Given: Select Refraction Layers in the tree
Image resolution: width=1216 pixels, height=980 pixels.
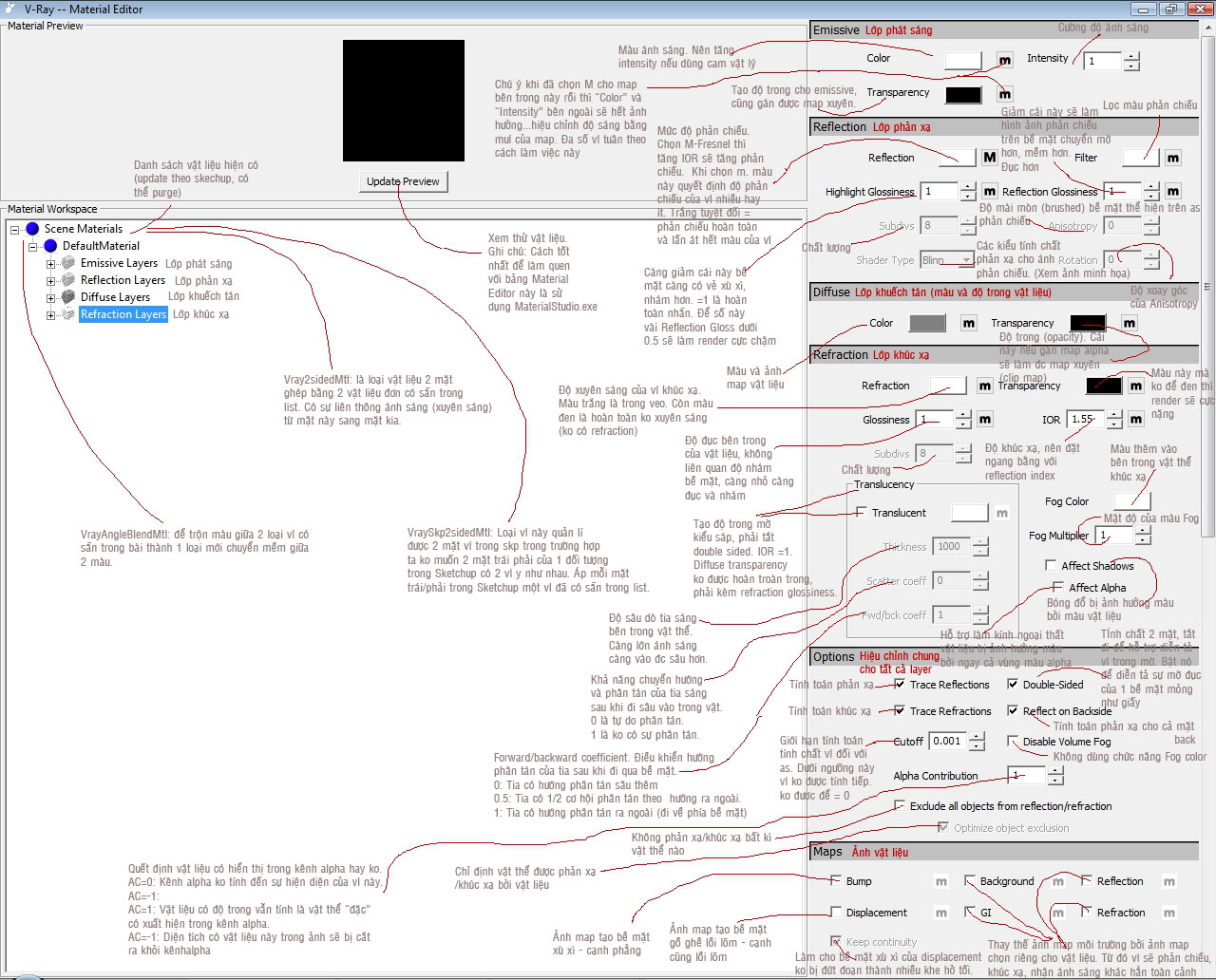Looking at the screenshot, I should 123,314.
